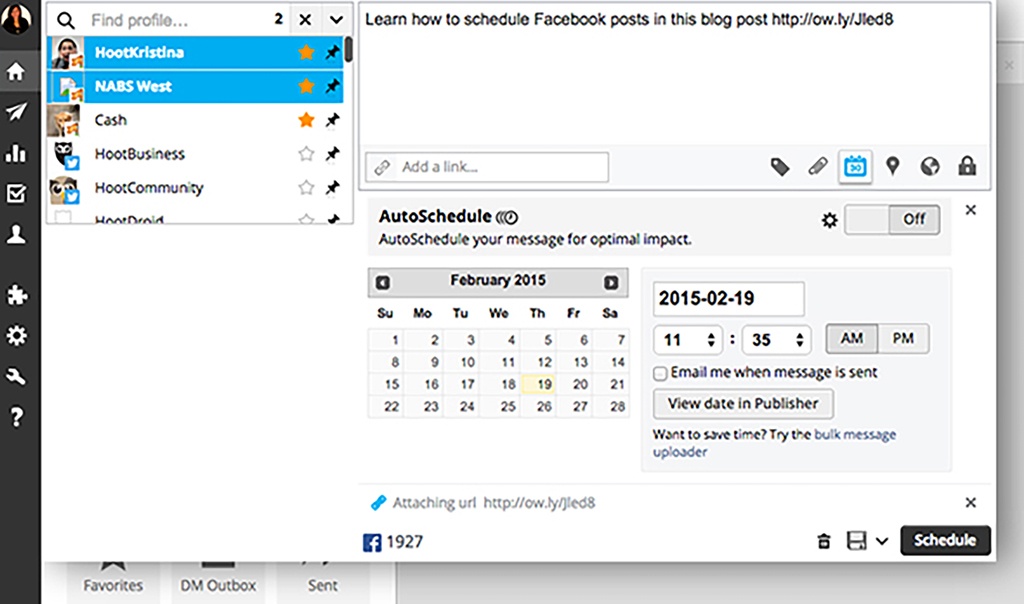Image resolution: width=1024 pixels, height=604 pixels.
Task: Click the tag icon in compose toolbar
Action: point(780,167)
